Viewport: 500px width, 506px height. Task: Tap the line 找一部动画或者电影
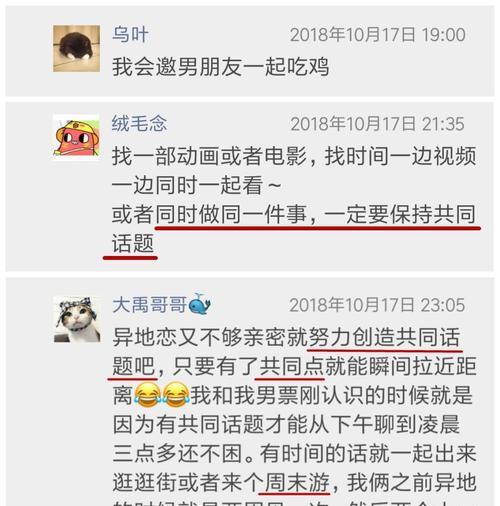[209, 156]
